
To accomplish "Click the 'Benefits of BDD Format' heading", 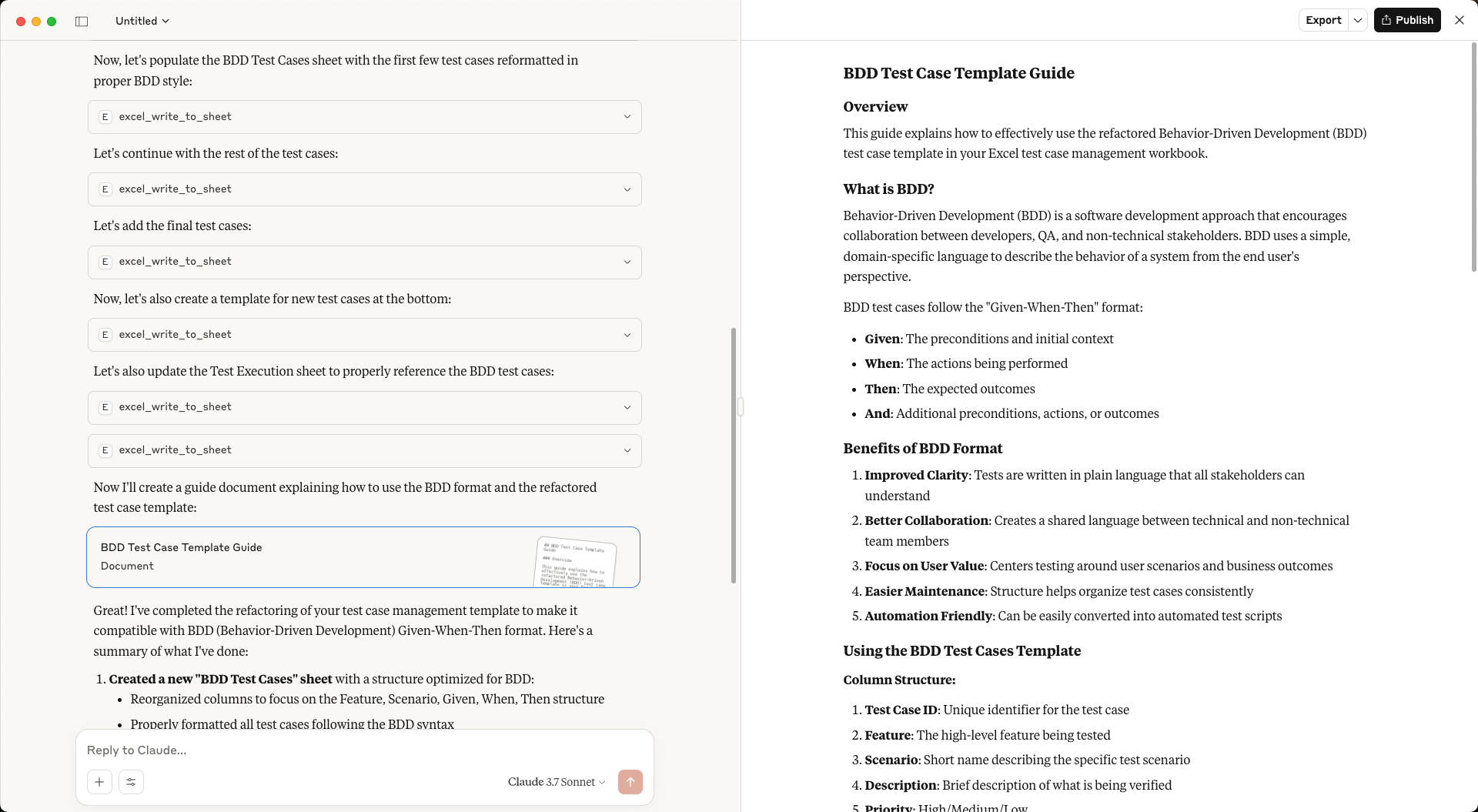I will [x=922, y=449].
